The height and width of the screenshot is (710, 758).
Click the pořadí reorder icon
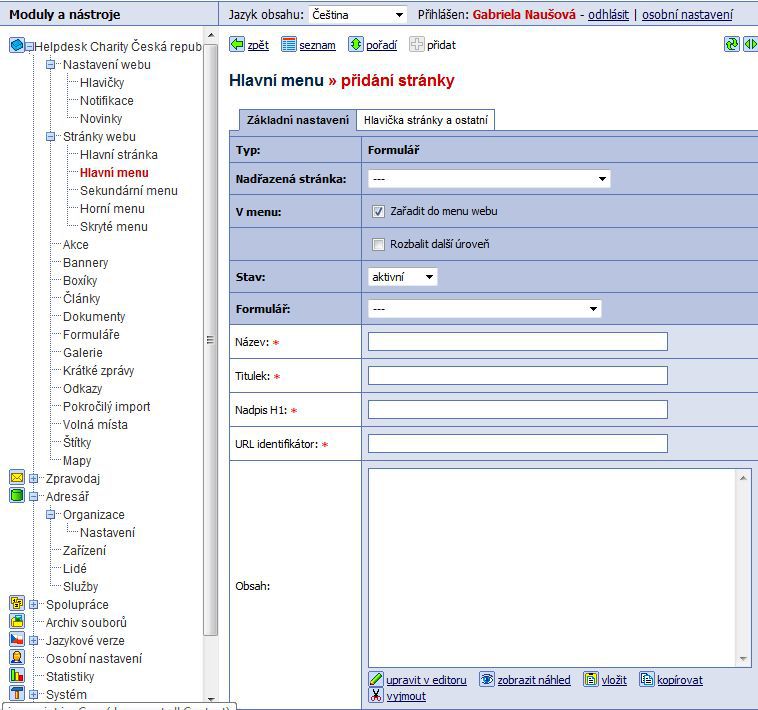point(356,44)
